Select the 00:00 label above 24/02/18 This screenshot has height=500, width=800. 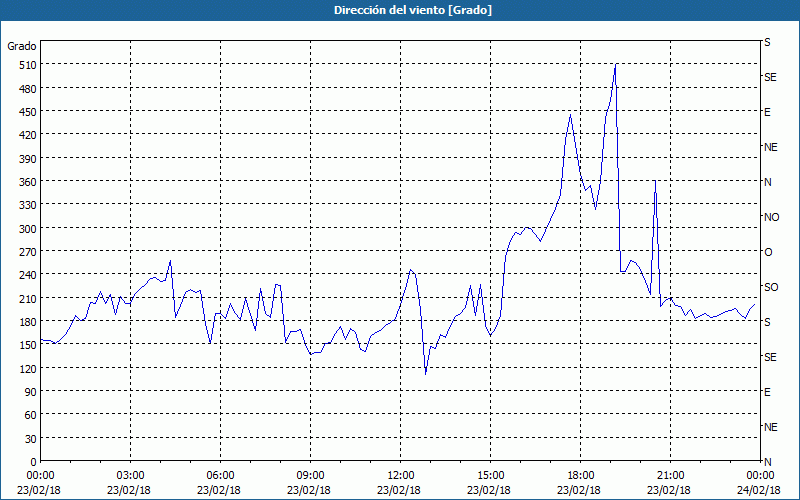pos(760,476)
